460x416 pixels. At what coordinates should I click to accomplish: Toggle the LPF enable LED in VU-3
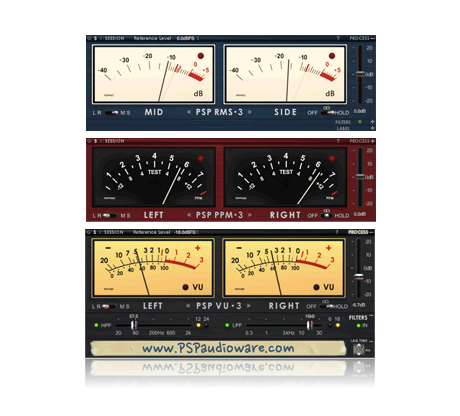(227, 325)
